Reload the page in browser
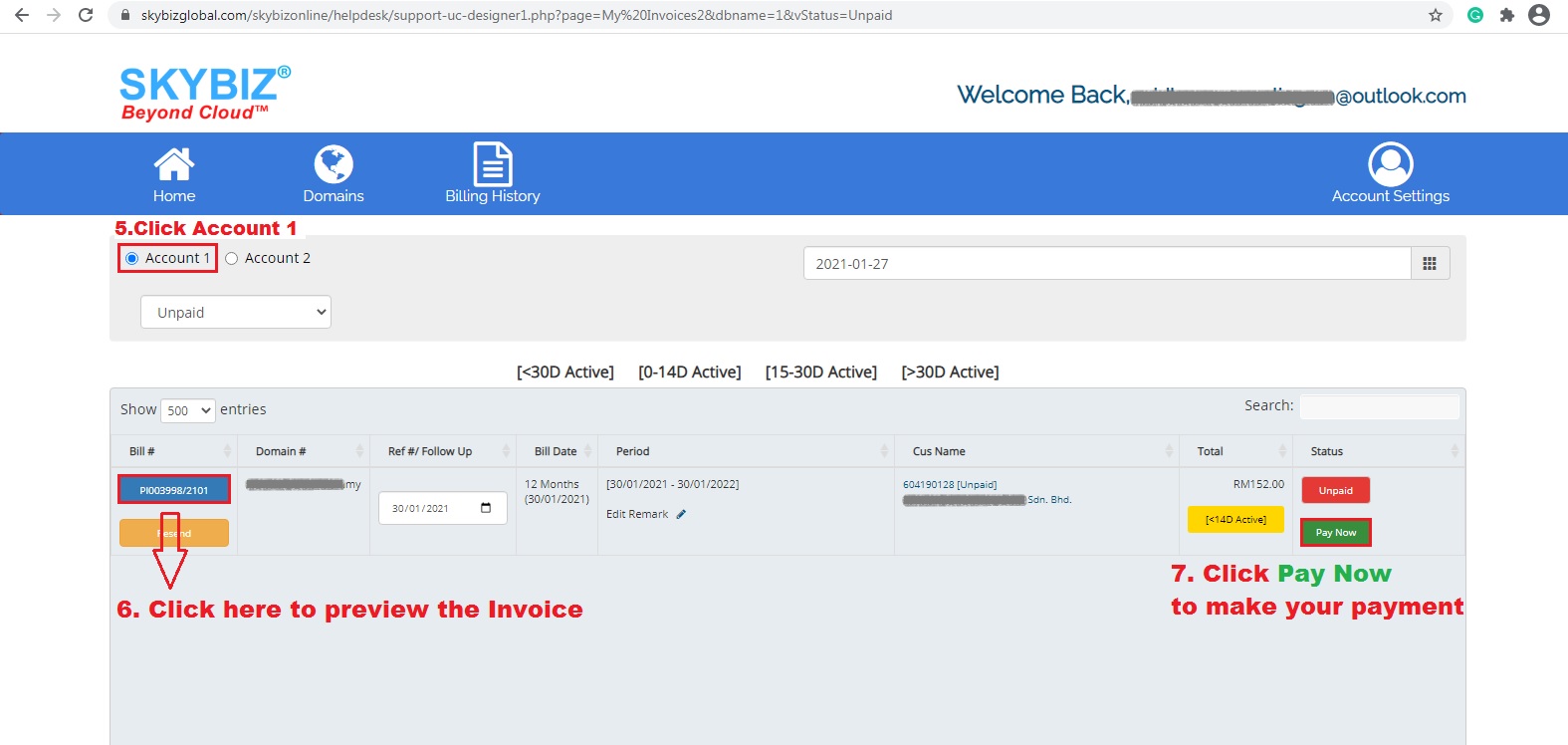 click(x=86, y=15)
